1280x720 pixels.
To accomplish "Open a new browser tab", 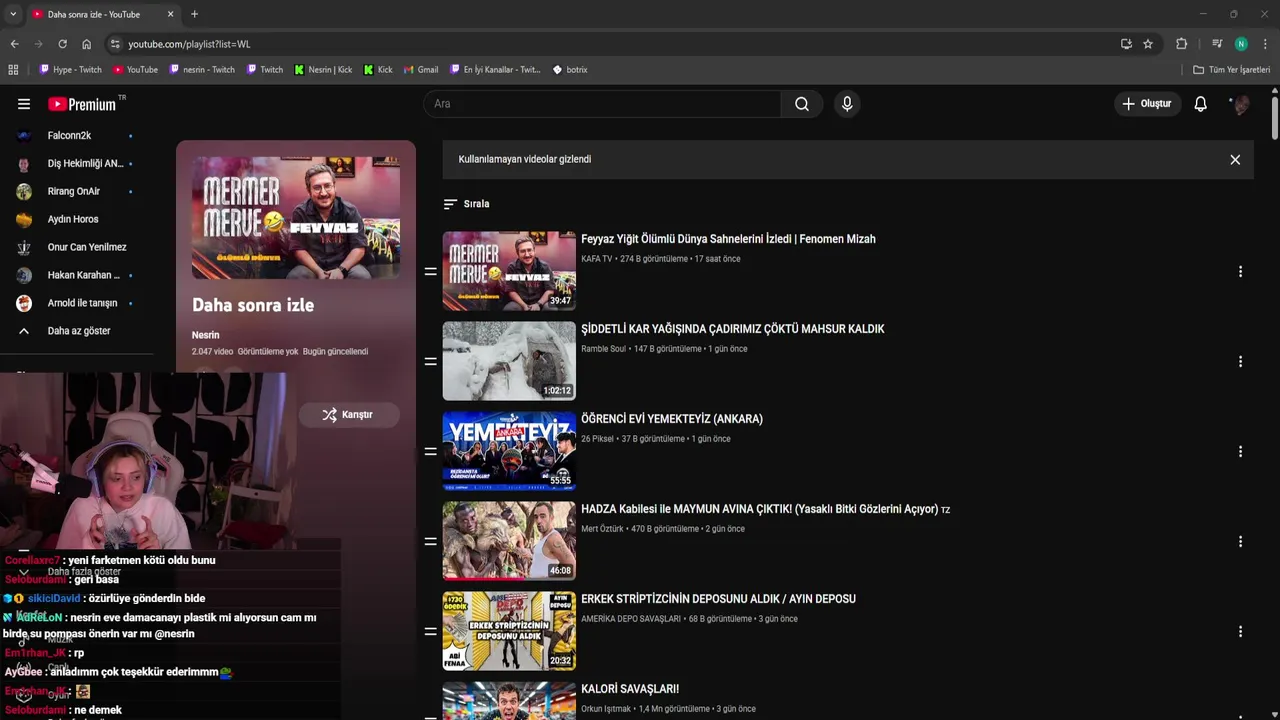I will click(194, 14).
